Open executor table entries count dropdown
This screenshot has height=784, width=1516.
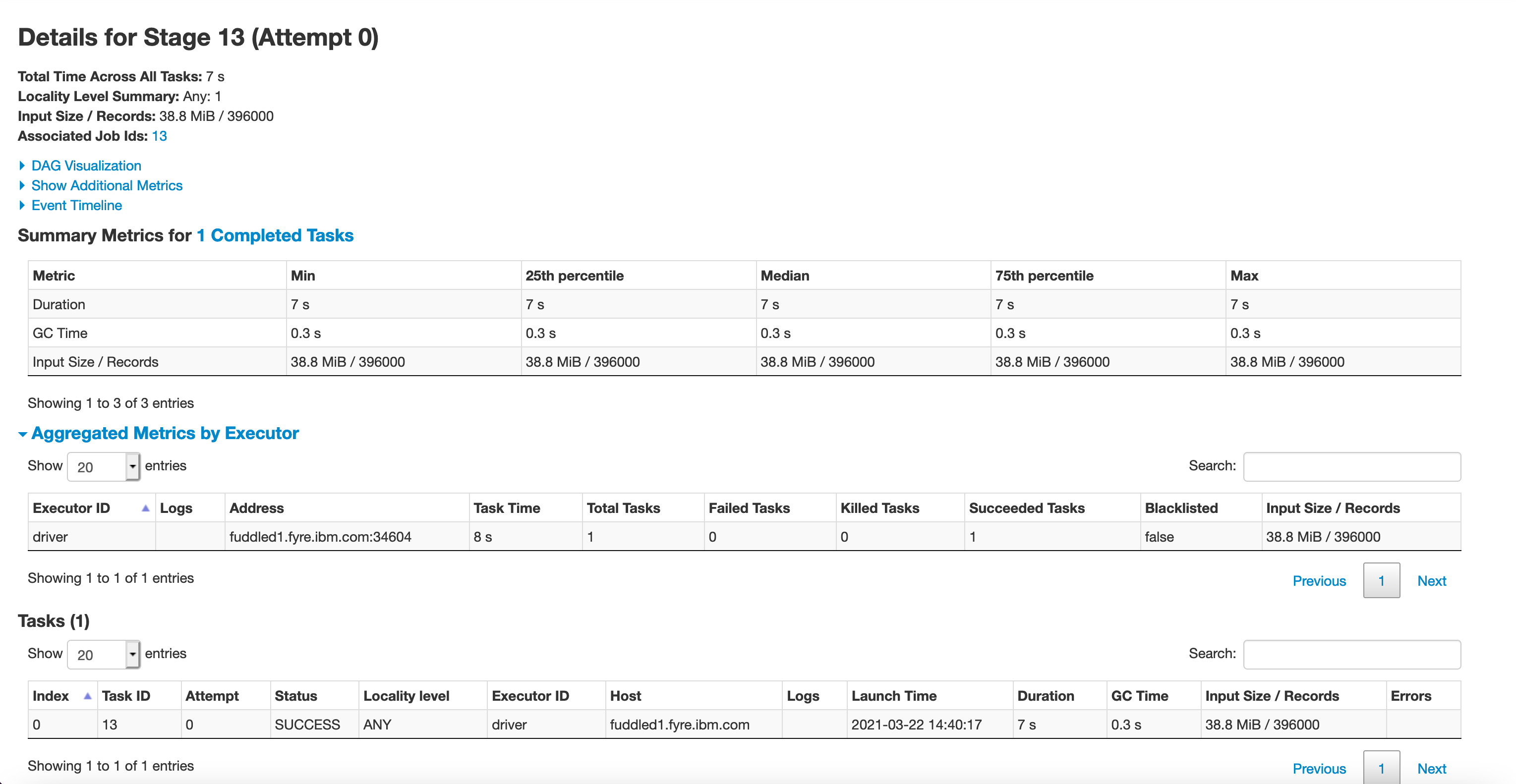click(104, 467)
